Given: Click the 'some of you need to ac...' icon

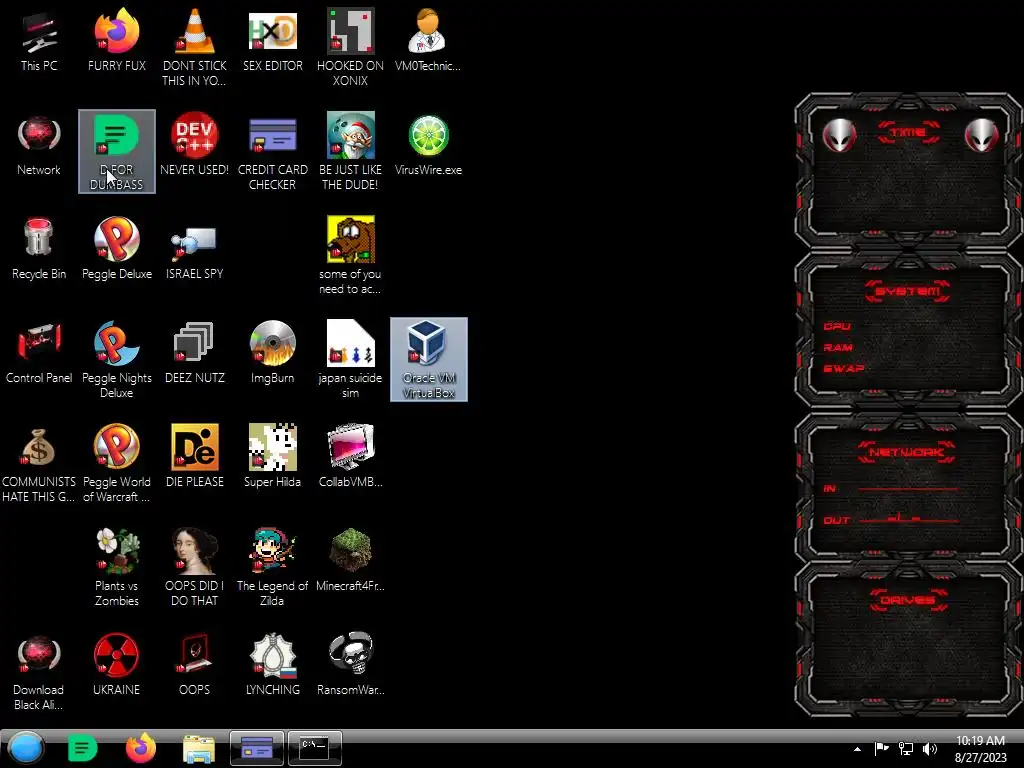Looking at the screenshot, I should point(350,255).
